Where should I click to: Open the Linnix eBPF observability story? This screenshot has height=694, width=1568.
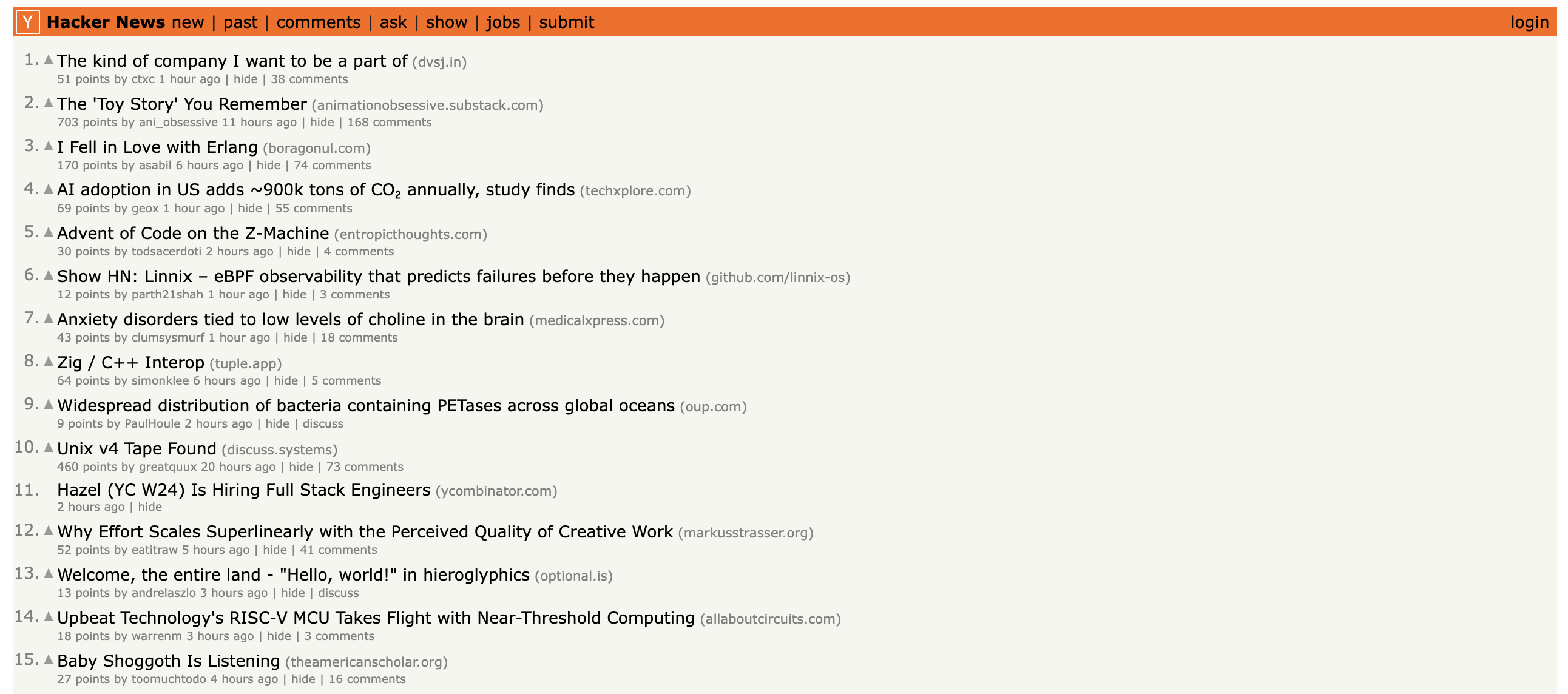(378, 277)
